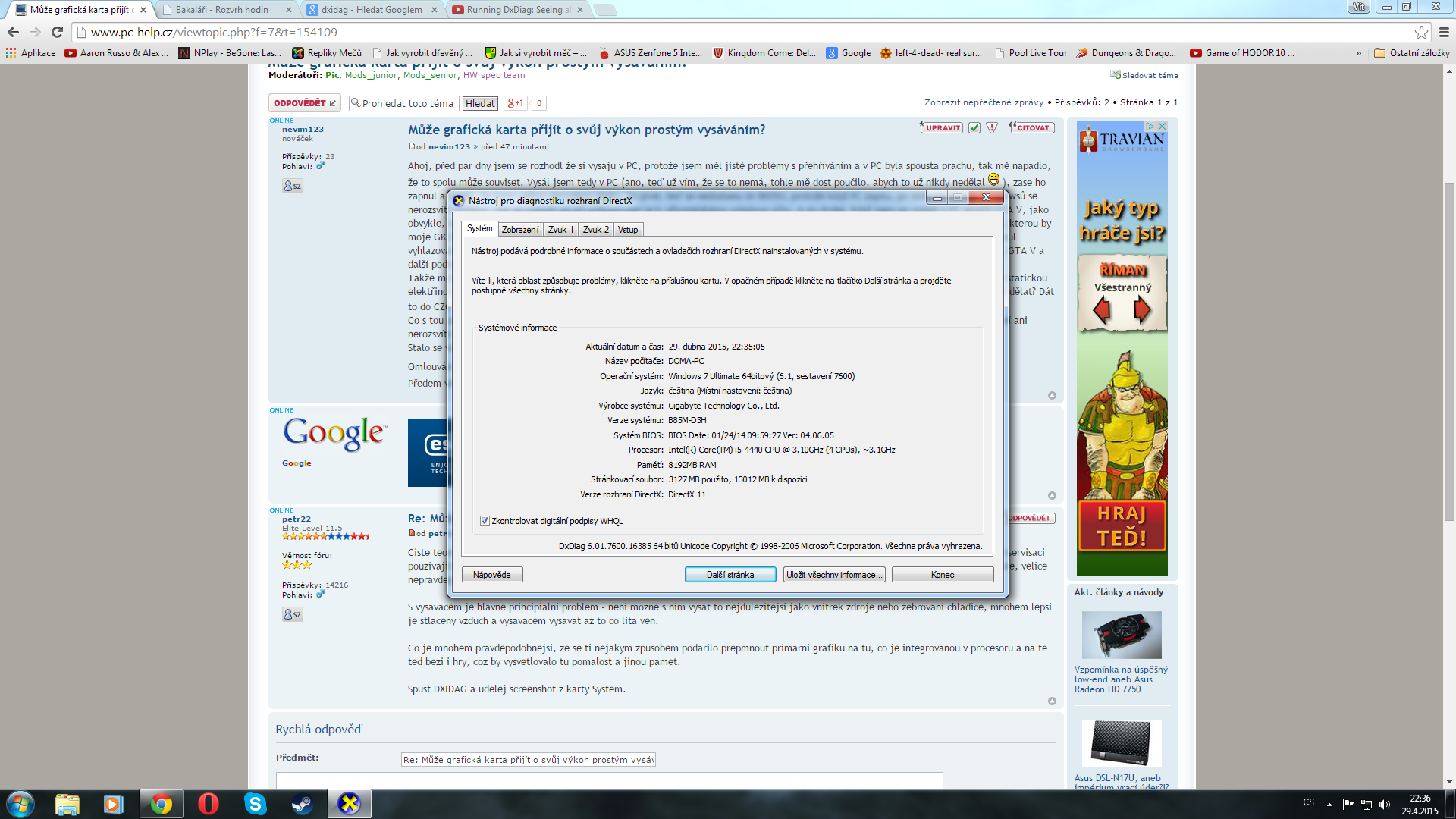The image size is (1456, 819).
Task: Open Steam from the taskbar
Action: pyautogui.click(x=302, y=804)
